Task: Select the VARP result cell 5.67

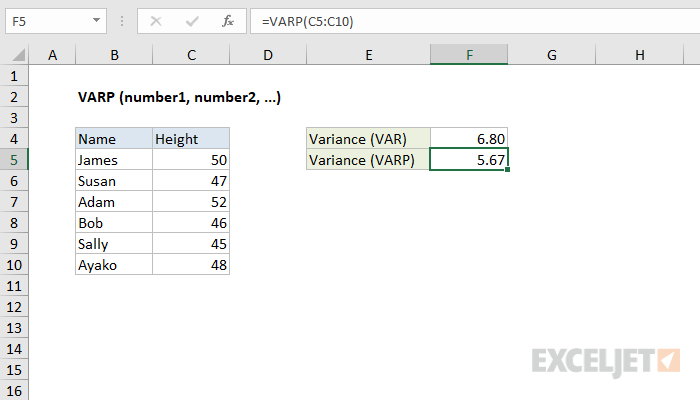Action: (469, 160)
